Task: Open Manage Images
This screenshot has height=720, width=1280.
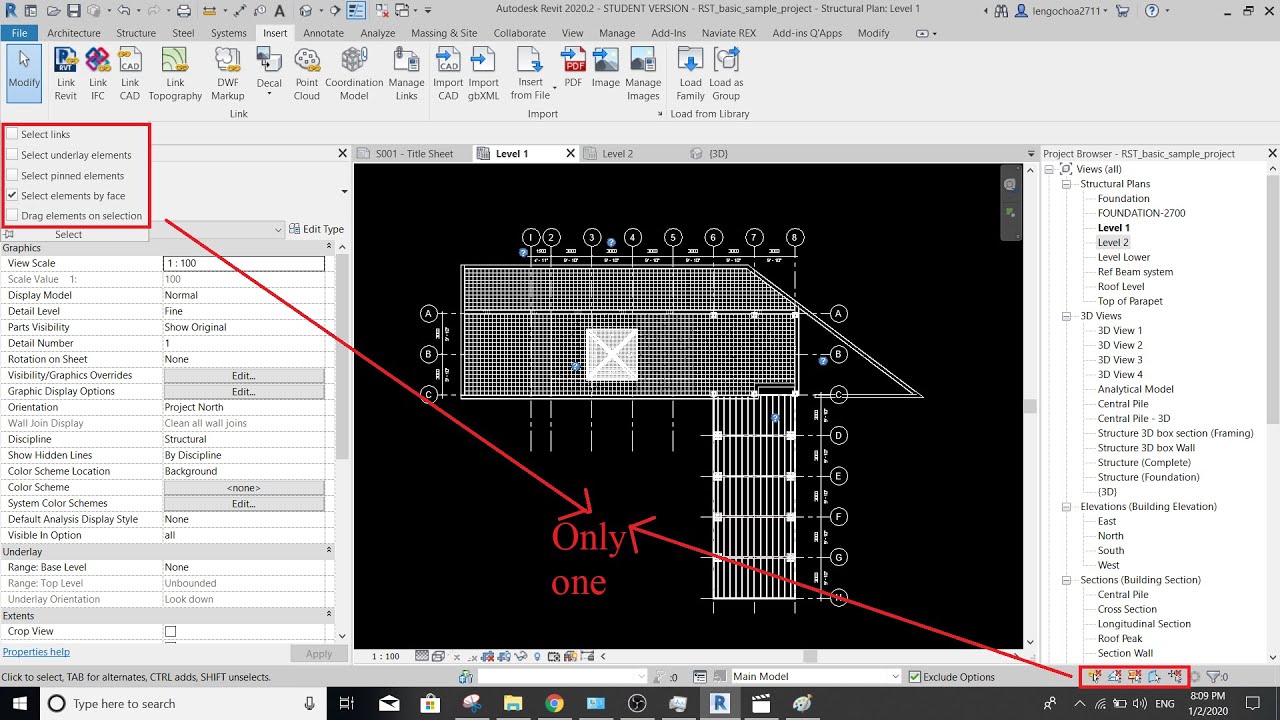Action: point(643,73)
